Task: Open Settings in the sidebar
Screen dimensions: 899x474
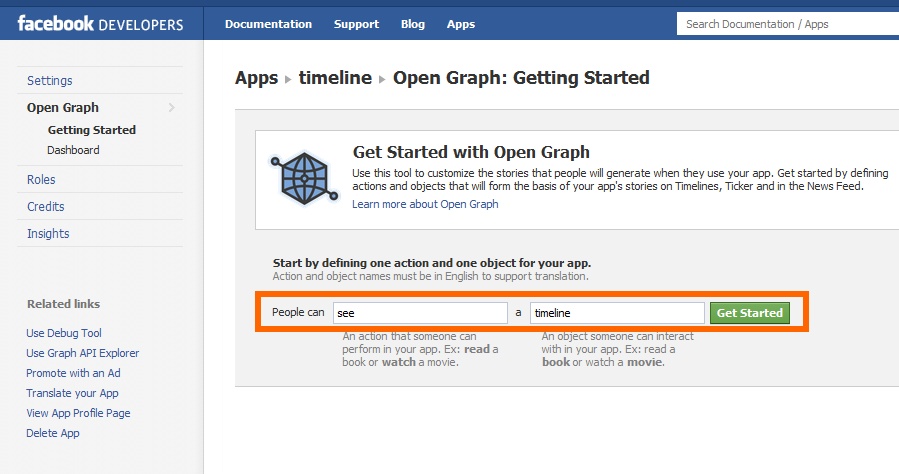Action: (50, 80)
